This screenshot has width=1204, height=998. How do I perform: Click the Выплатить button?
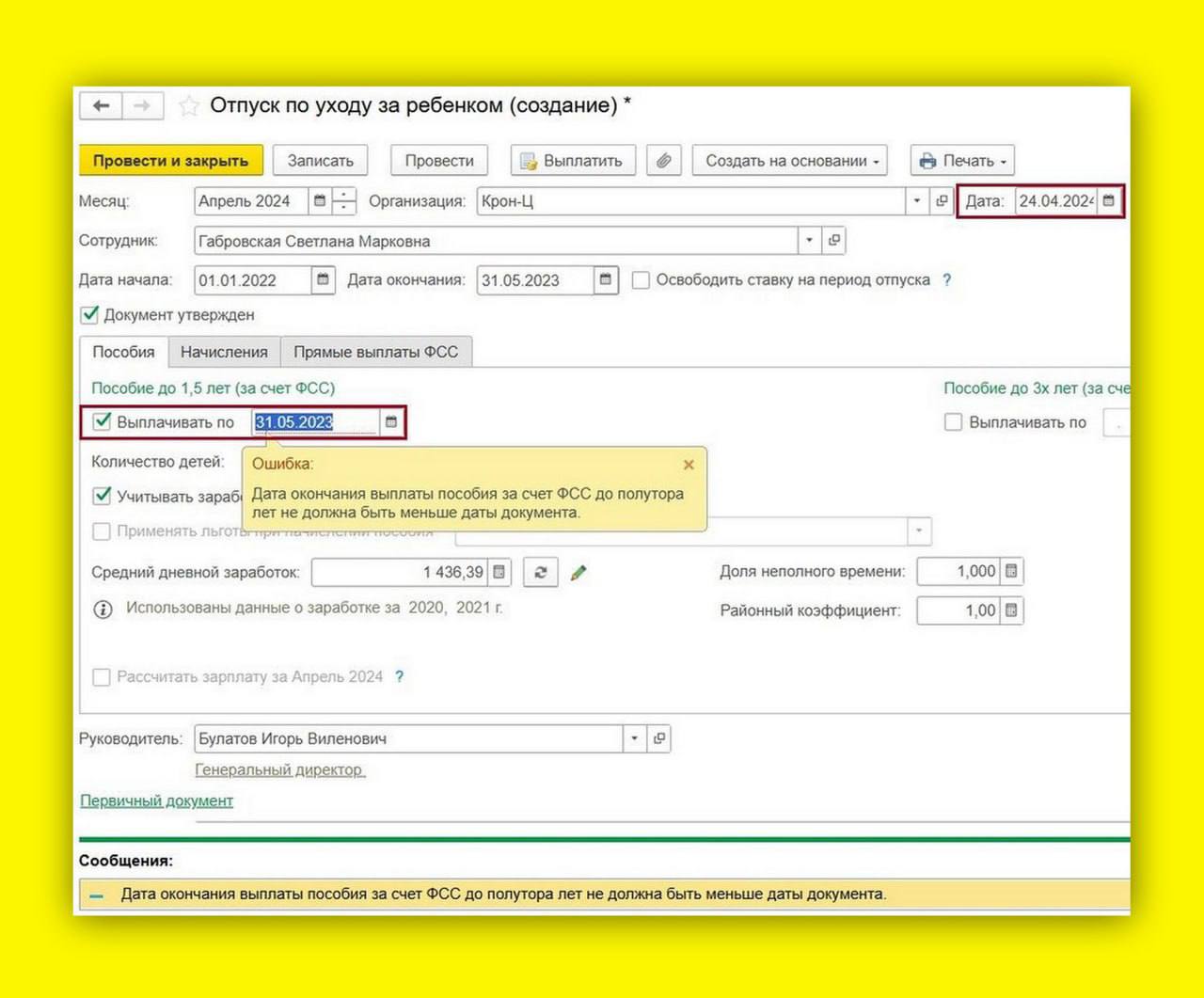click(x=573, y=161)
